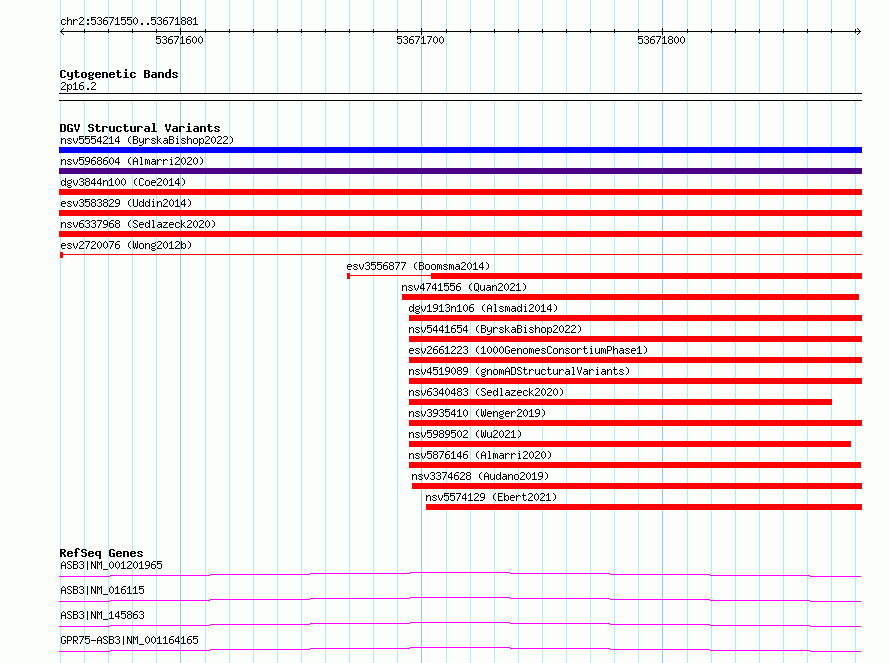The width and height of the screenshot is (890, 663).
Task: Open gene ASB3|NM_016115 label
Action: click(102, 590)
